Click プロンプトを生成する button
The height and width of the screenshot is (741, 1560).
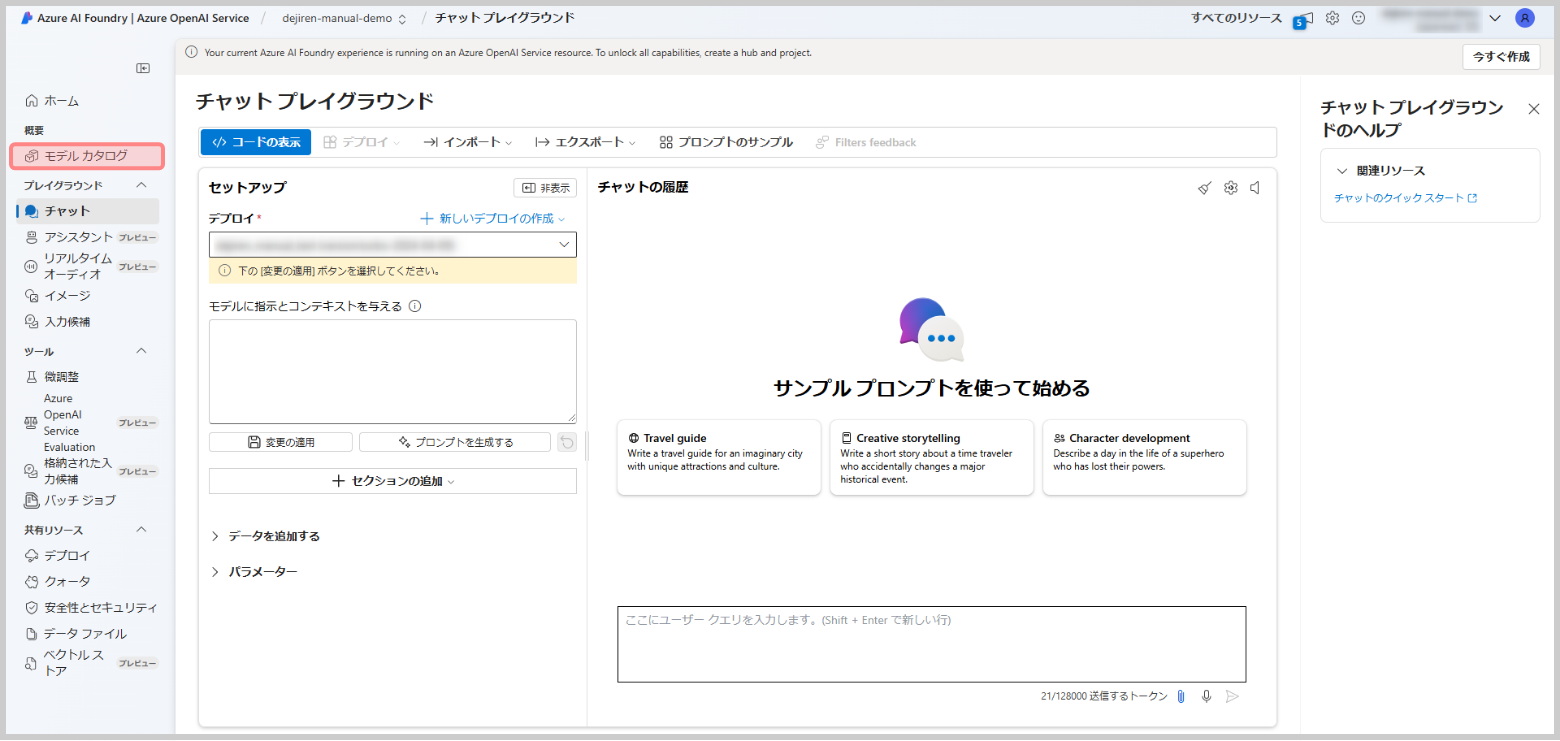[455, 442]
